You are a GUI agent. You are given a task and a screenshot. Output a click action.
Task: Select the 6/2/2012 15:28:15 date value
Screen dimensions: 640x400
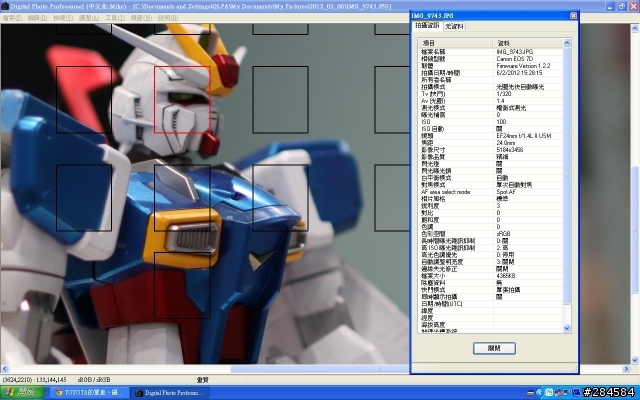(519, 73)
